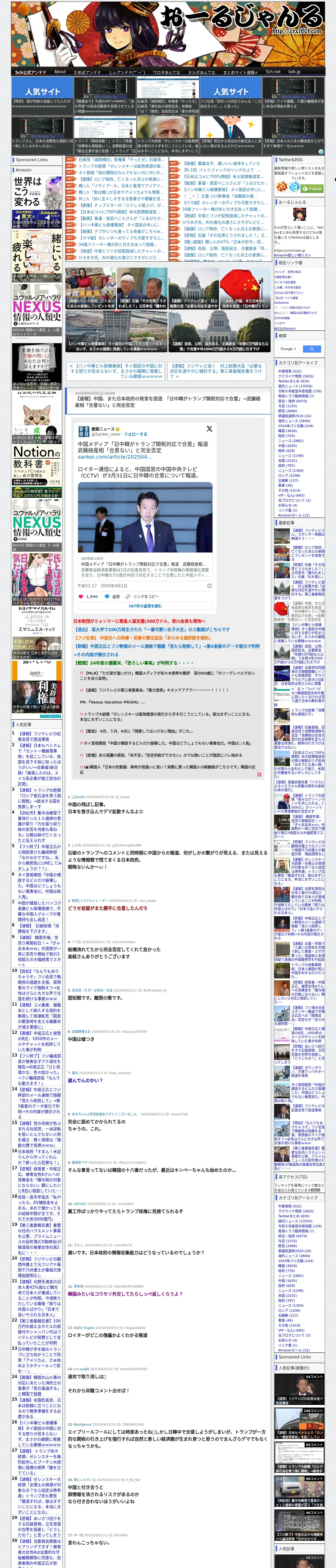Open the sankei.com/article link in the tweet

[115, 457]
